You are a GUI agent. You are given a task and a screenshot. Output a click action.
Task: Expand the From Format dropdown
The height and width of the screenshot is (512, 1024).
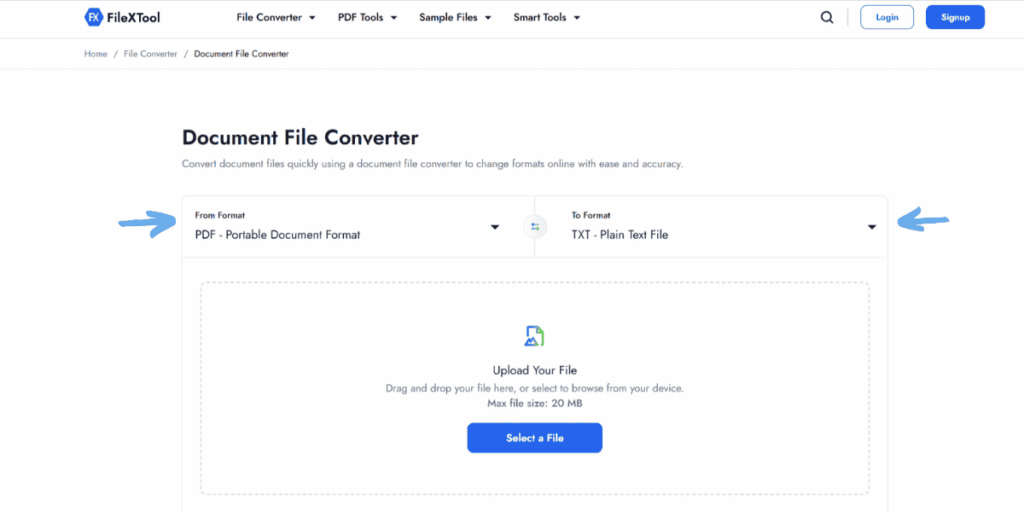point(358,227)
